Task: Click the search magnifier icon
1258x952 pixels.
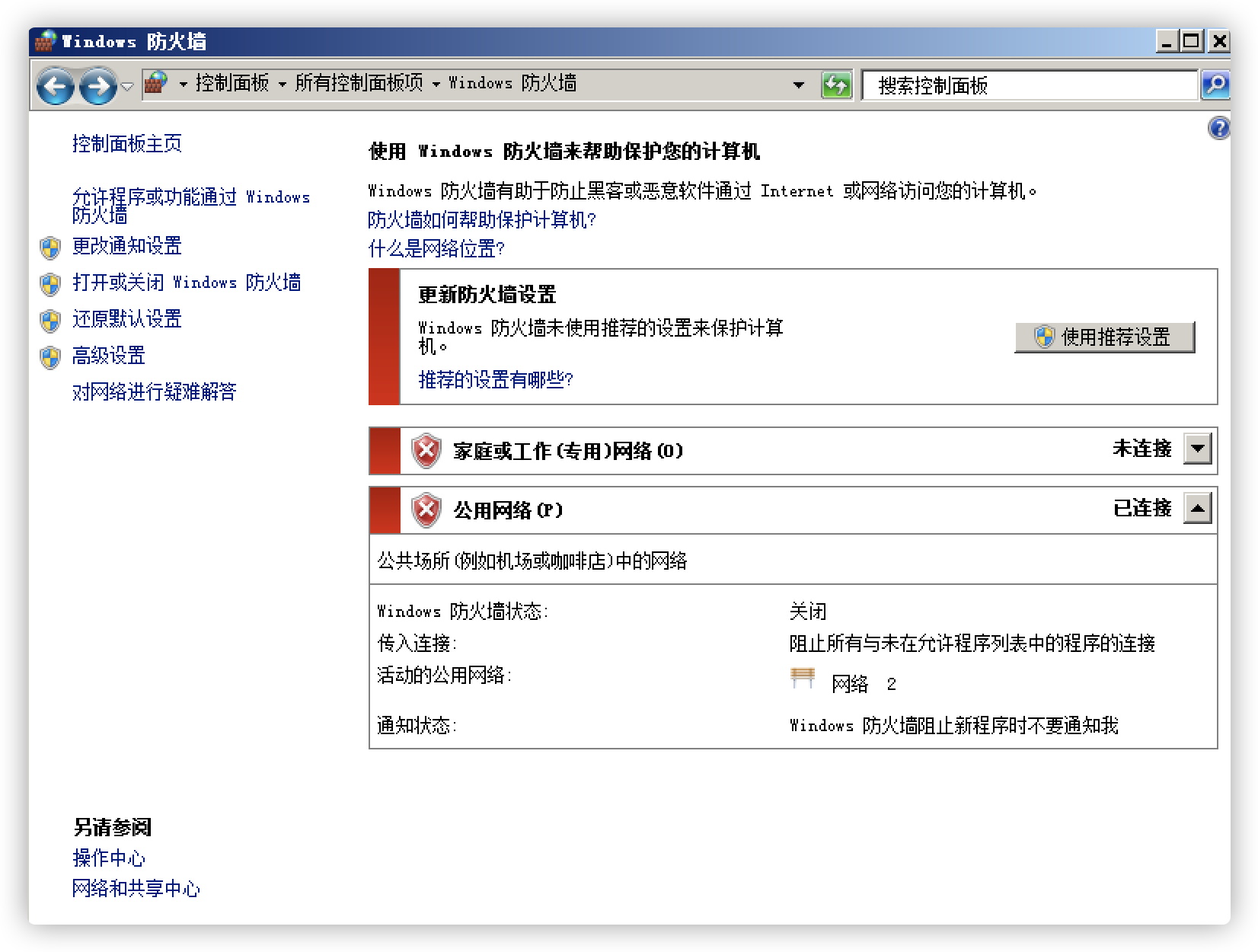Action: (x=1215, y=85)
